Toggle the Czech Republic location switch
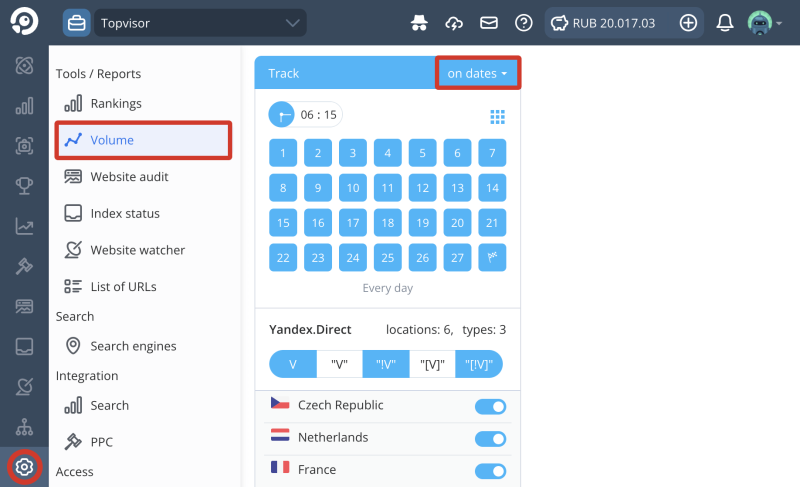 click(x=490, y=406)
